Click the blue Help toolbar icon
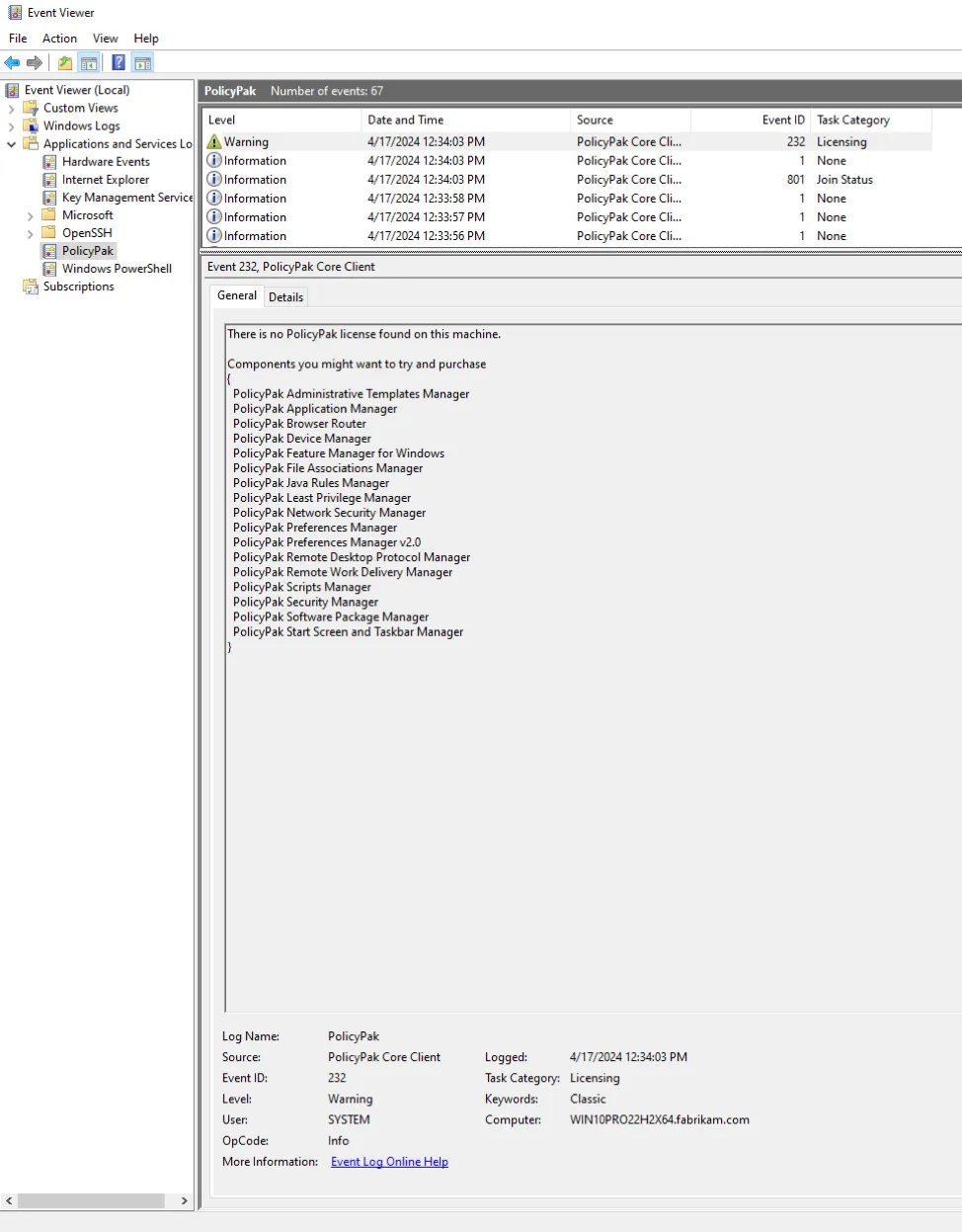 point(119,63)
